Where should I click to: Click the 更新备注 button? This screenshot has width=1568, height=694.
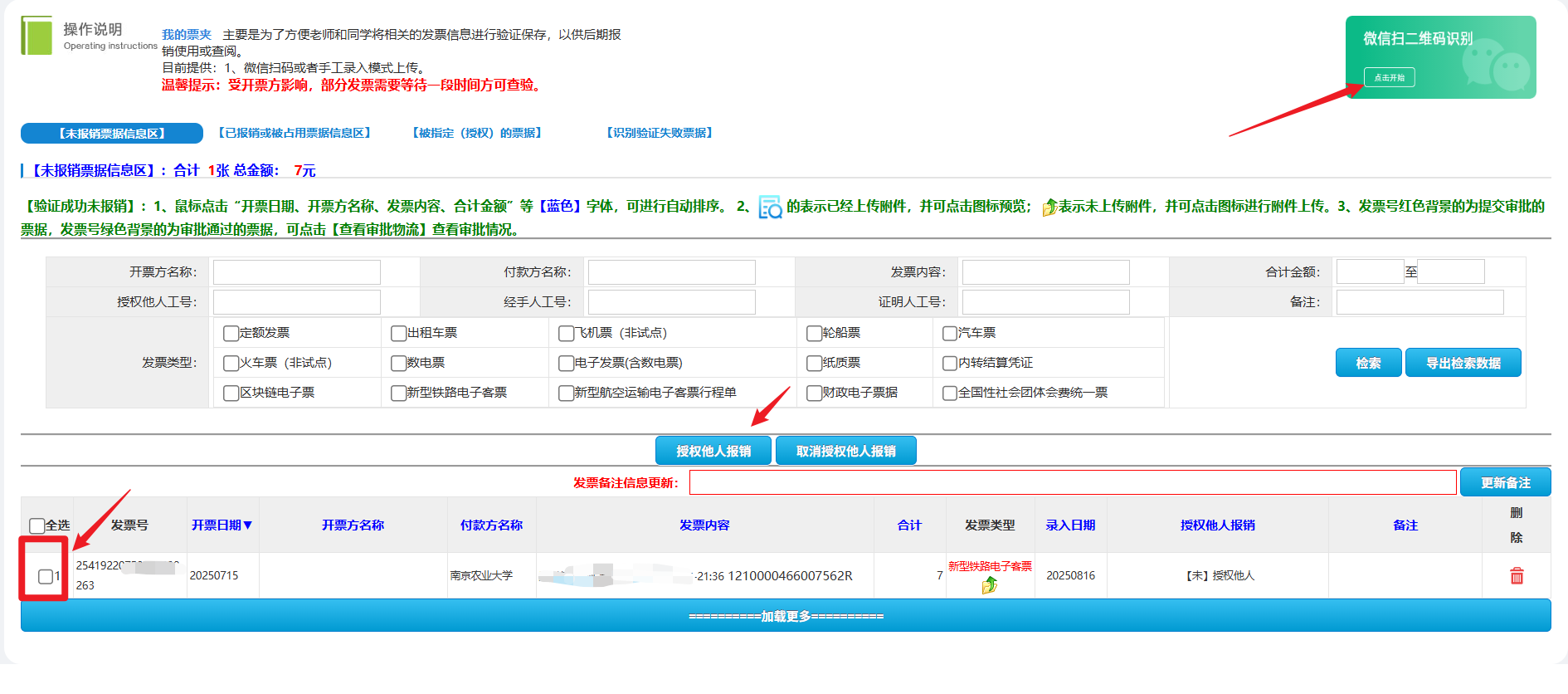coord(1505,482)
